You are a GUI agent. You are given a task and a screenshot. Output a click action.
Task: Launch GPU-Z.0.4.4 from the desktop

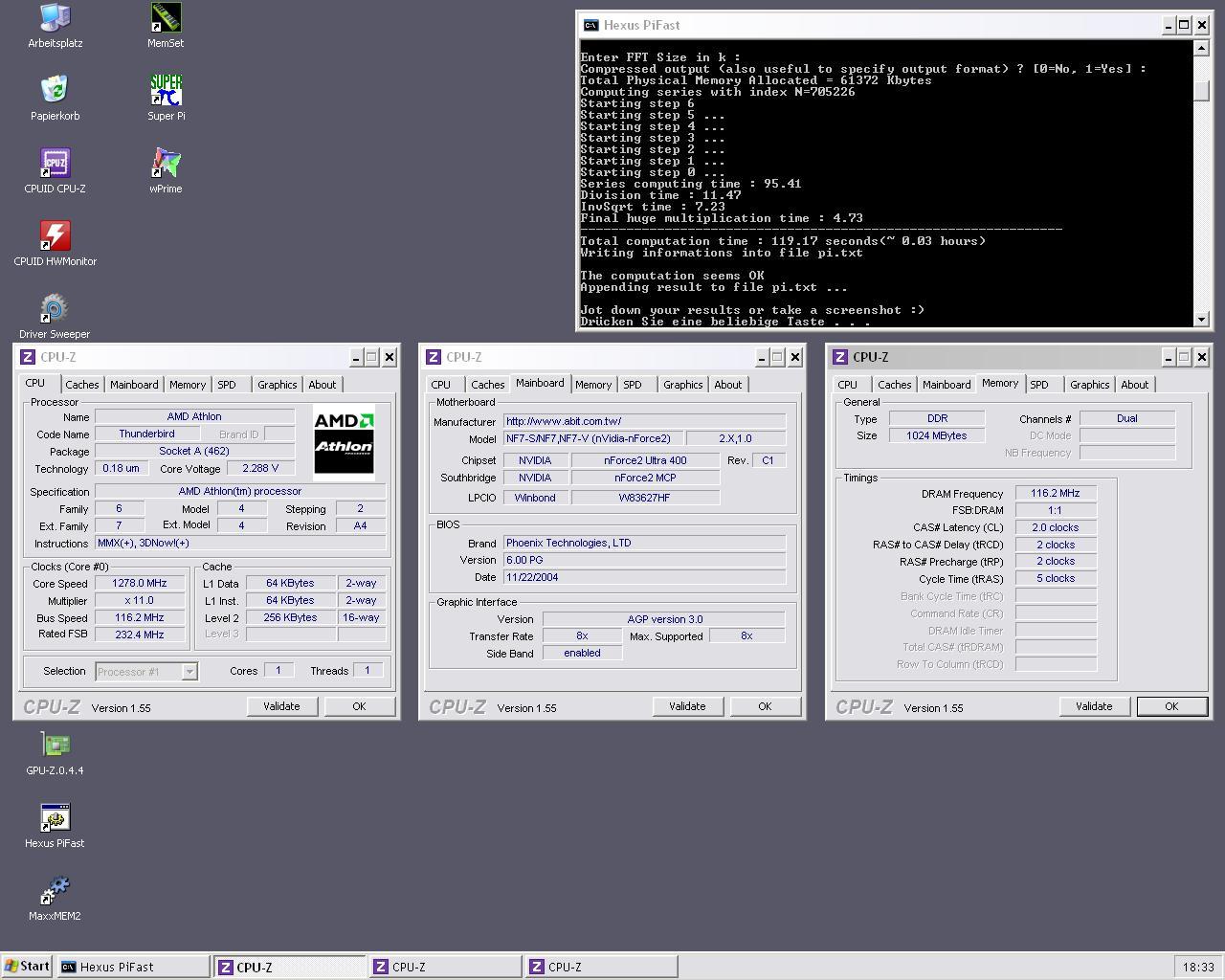pyautogui.click(x=55, y=753)
